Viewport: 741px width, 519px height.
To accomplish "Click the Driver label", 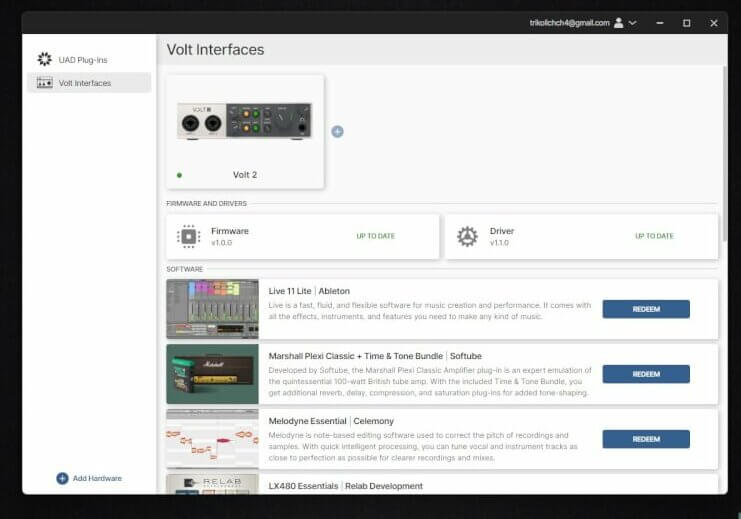I will click(502, 231).
